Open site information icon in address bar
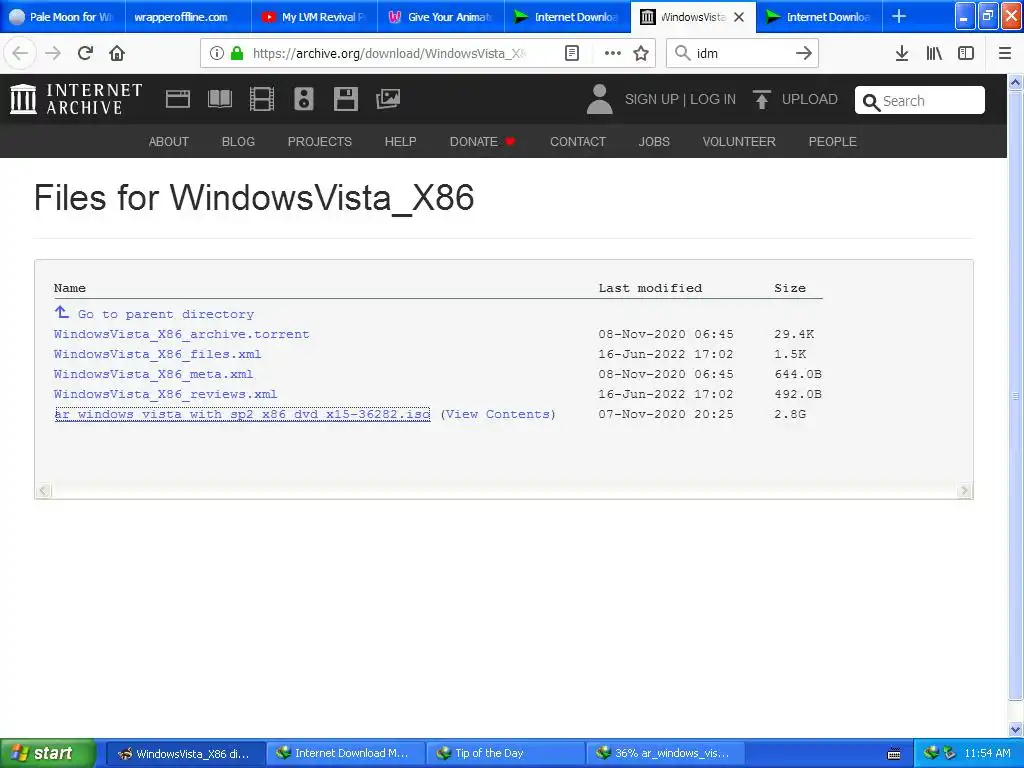 217,54
